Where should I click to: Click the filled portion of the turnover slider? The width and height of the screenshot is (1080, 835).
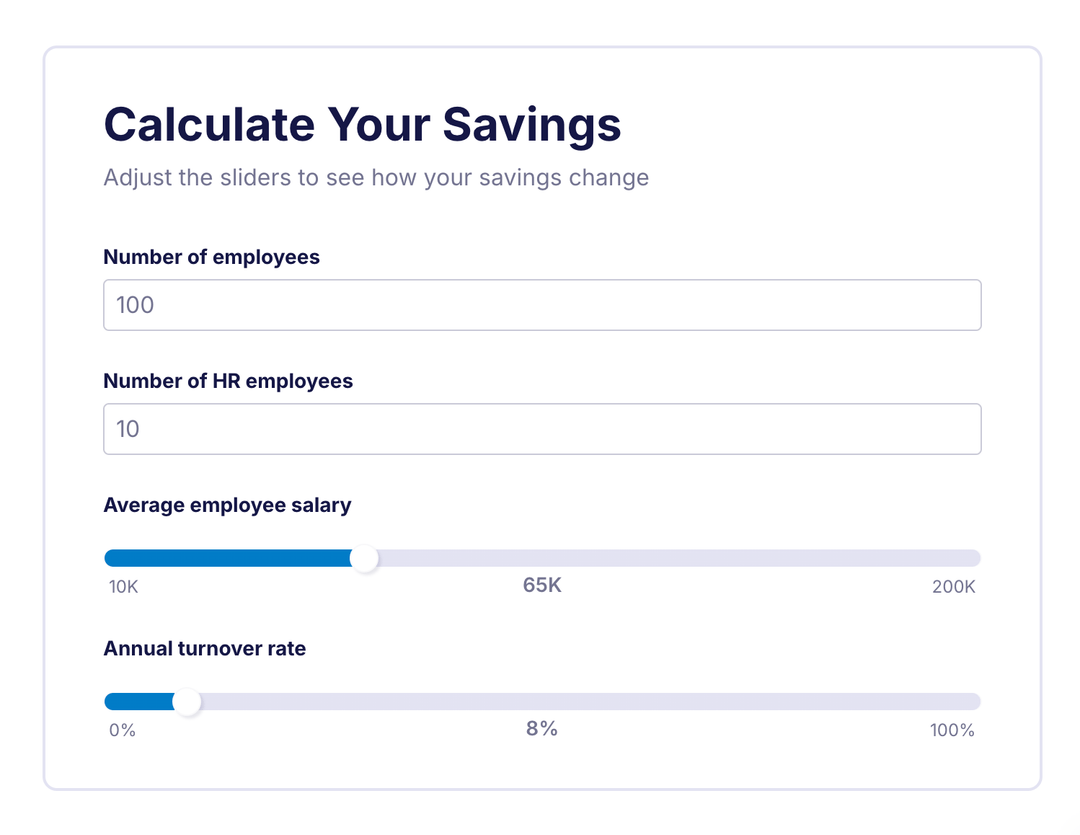coord(145,701)
